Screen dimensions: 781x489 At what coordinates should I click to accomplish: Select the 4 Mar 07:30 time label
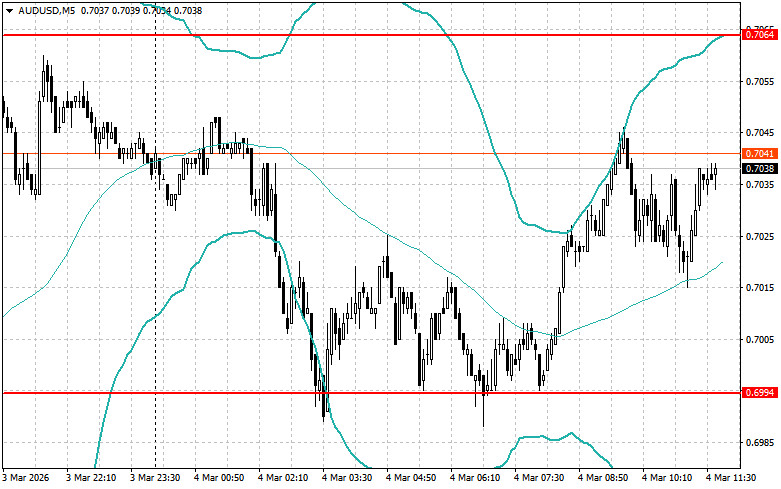pyautogui.click(x=539, y=478)
